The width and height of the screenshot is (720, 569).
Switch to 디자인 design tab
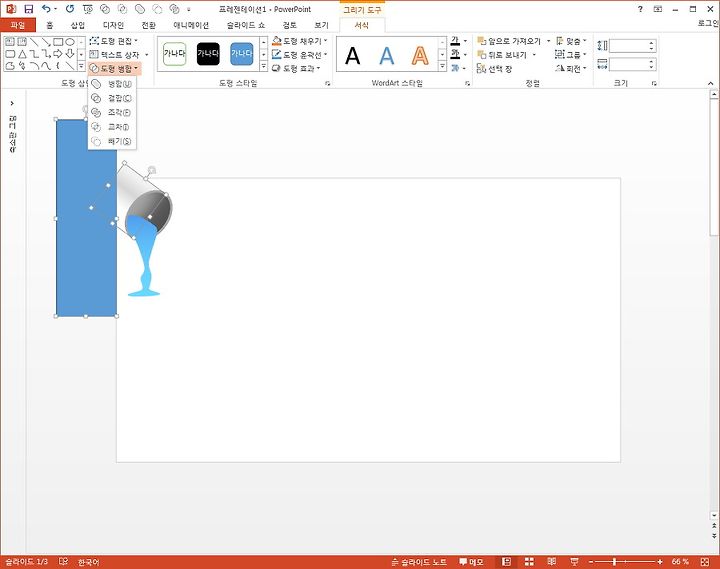click(113, 25)
